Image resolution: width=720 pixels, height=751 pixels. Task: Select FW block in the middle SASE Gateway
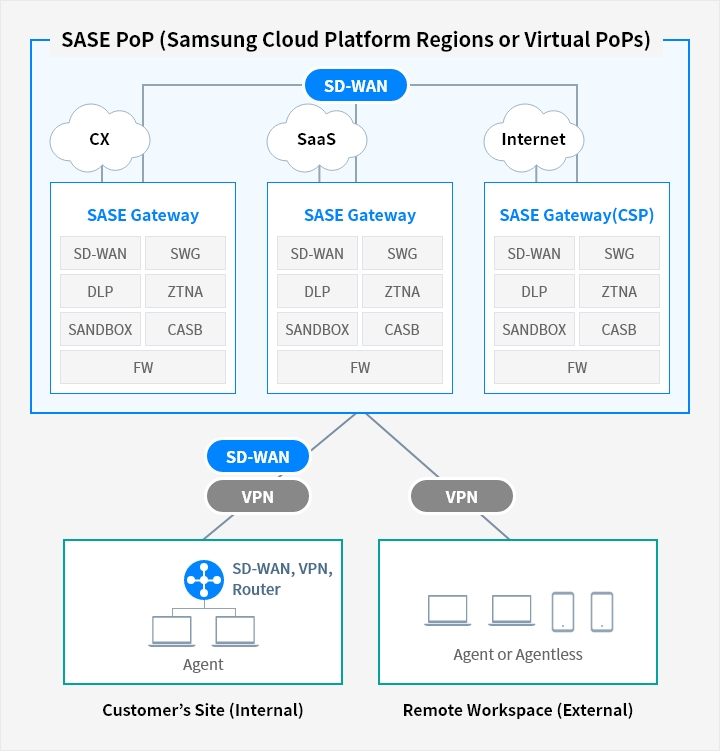click(360, 367)
